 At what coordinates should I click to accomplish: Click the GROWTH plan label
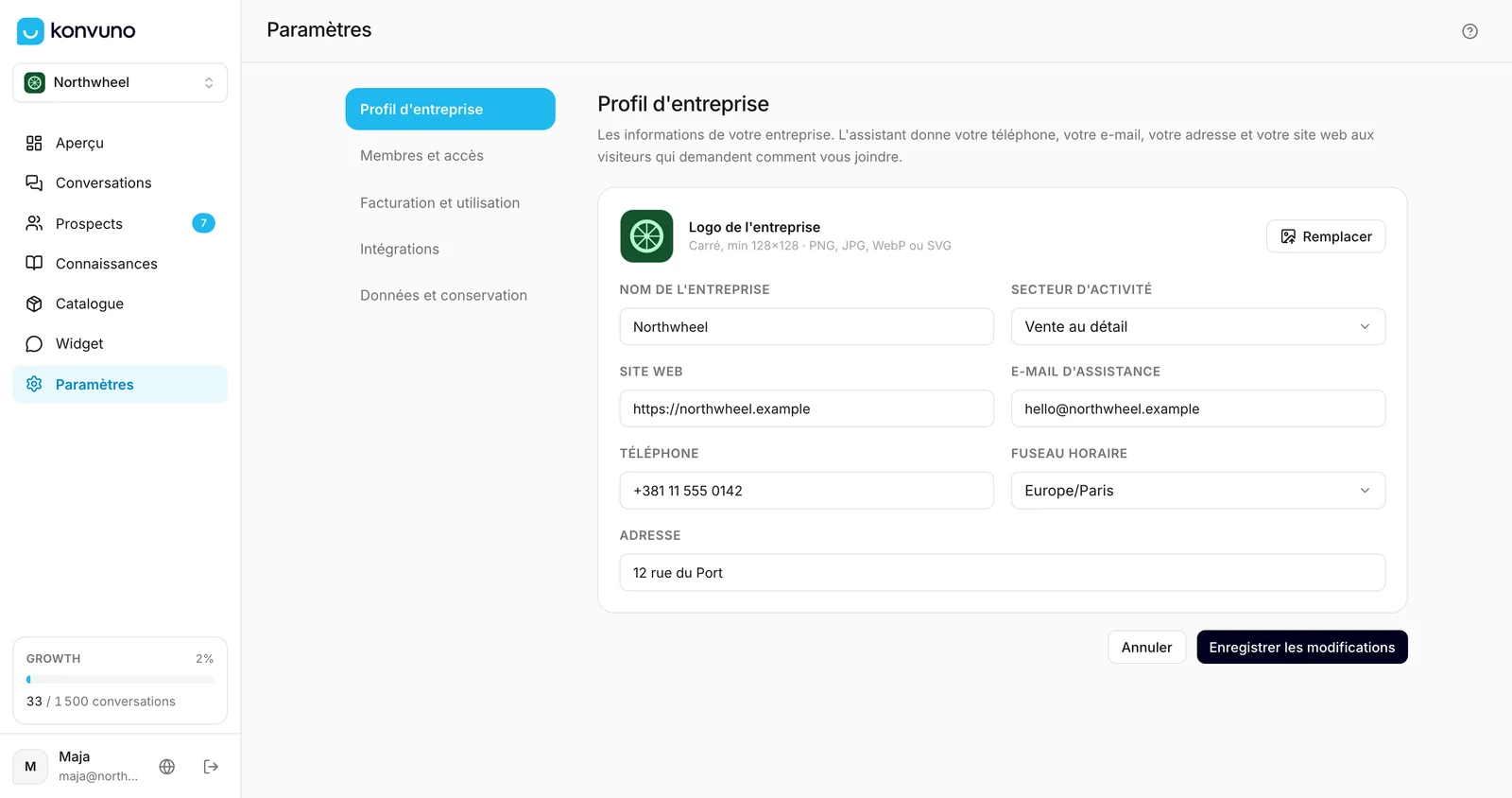tap(53, 659)
